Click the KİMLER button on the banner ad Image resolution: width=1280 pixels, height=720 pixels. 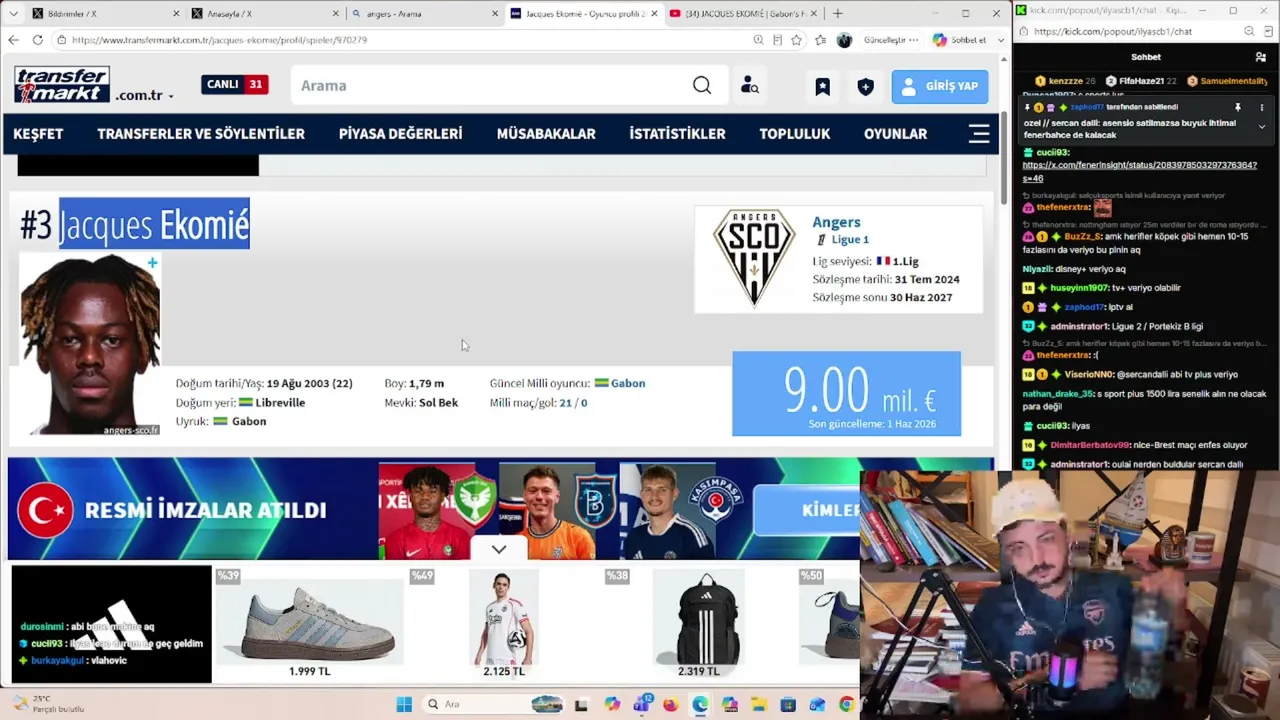[808, 510]
